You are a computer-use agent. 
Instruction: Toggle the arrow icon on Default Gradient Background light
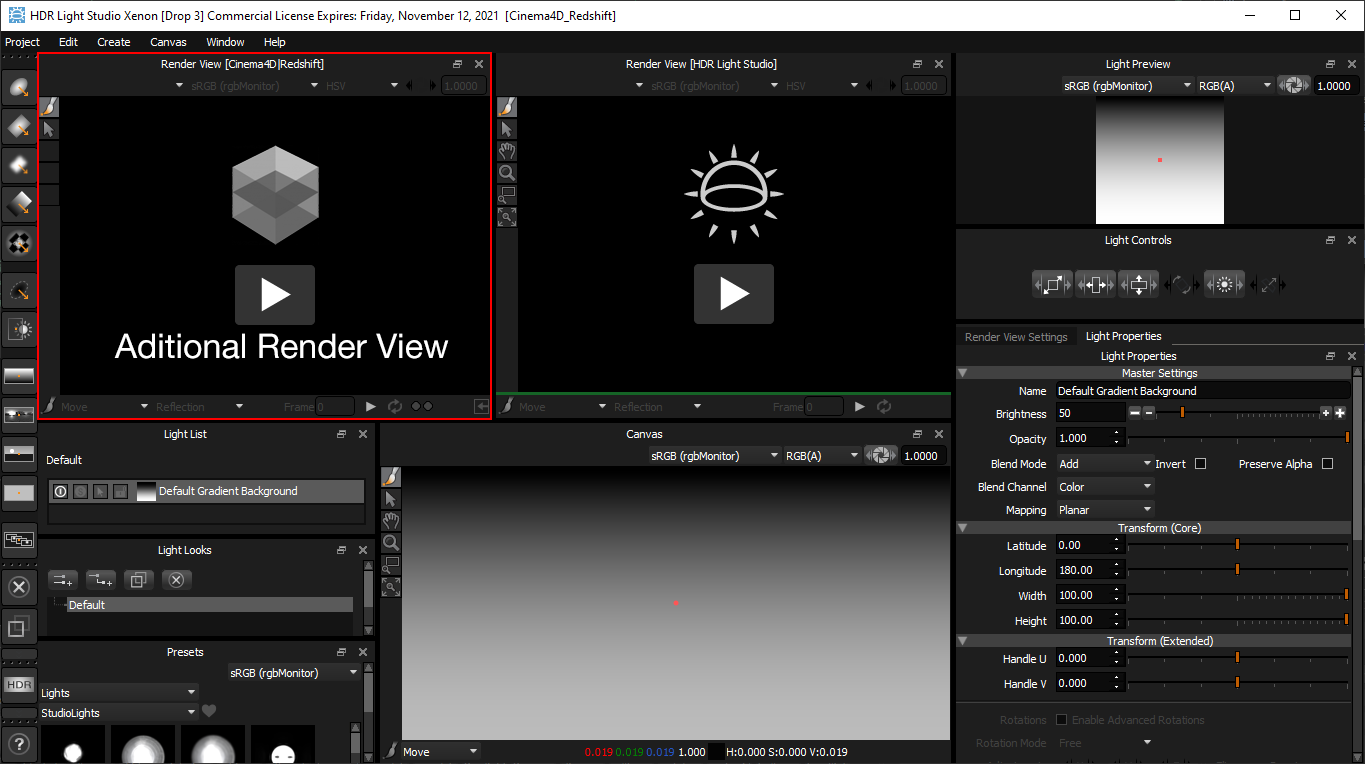point(100,492)
